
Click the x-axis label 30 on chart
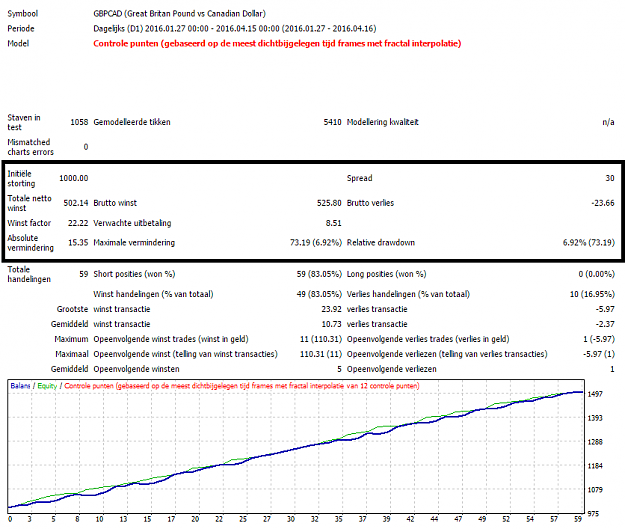(x=291, y=519)
